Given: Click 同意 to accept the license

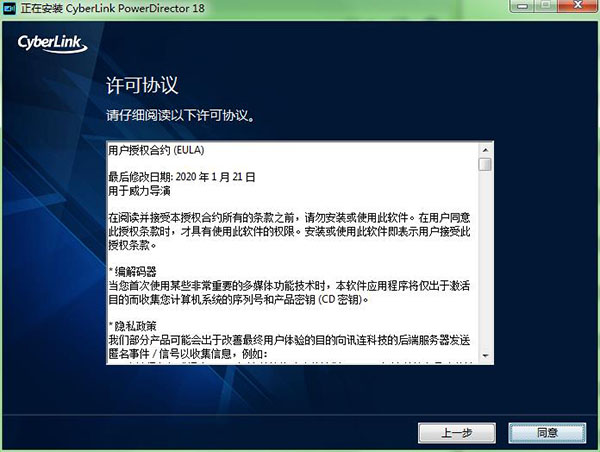Looking at the screenshot, I should [x=547, y=433].
